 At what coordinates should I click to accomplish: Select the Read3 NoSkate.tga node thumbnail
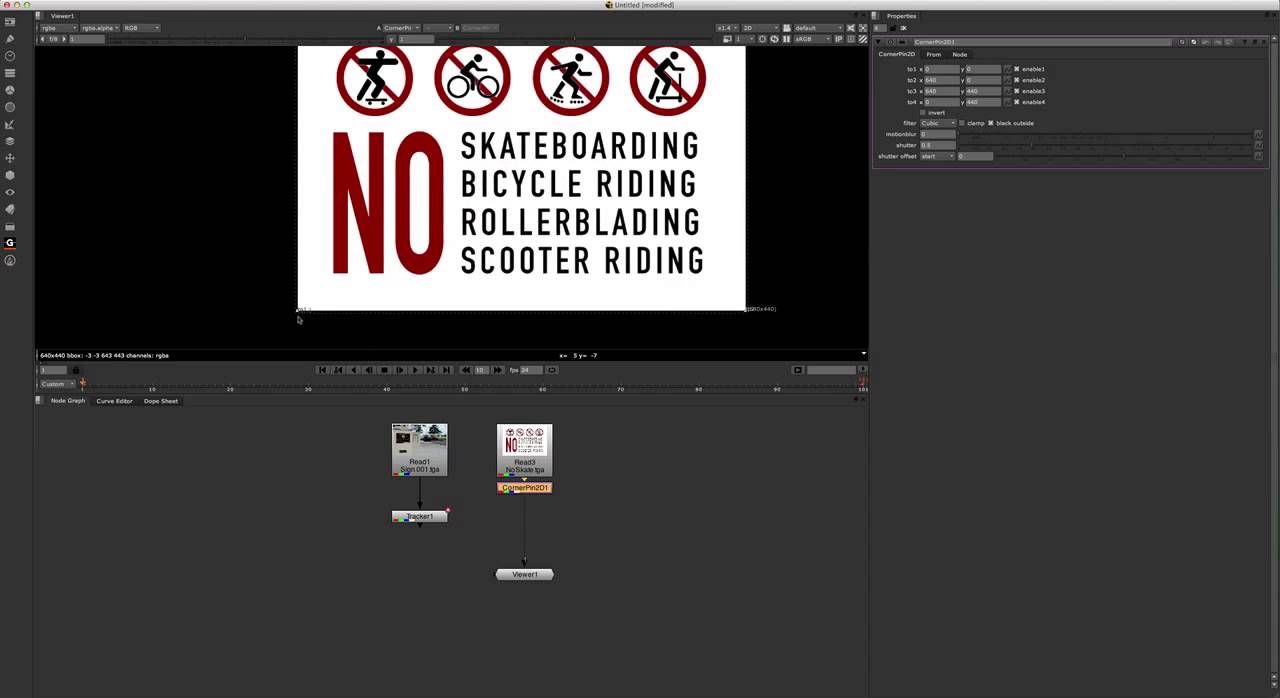click(524, 450)
